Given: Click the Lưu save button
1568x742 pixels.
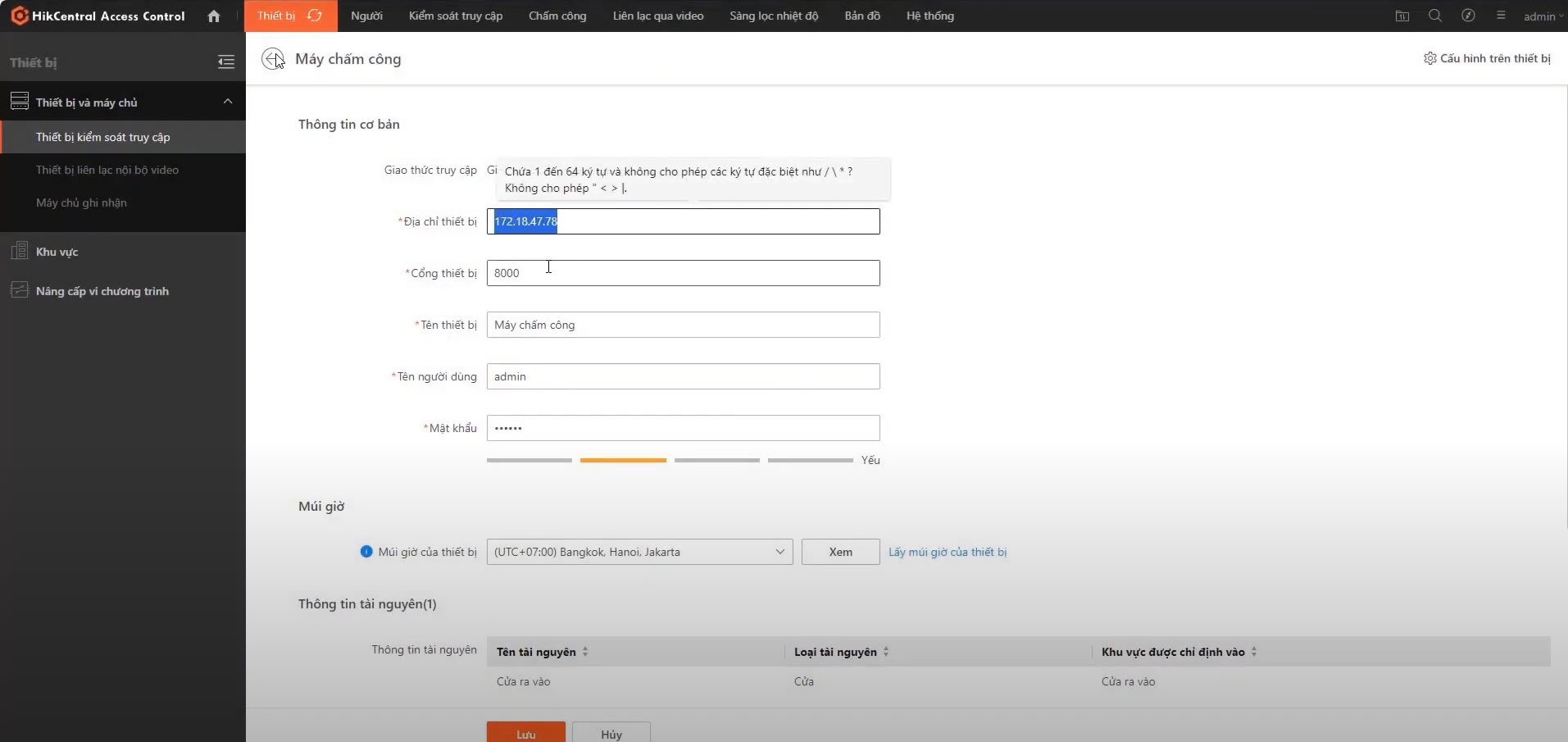Looking at the screenshot, I should [x=525, y=733].
